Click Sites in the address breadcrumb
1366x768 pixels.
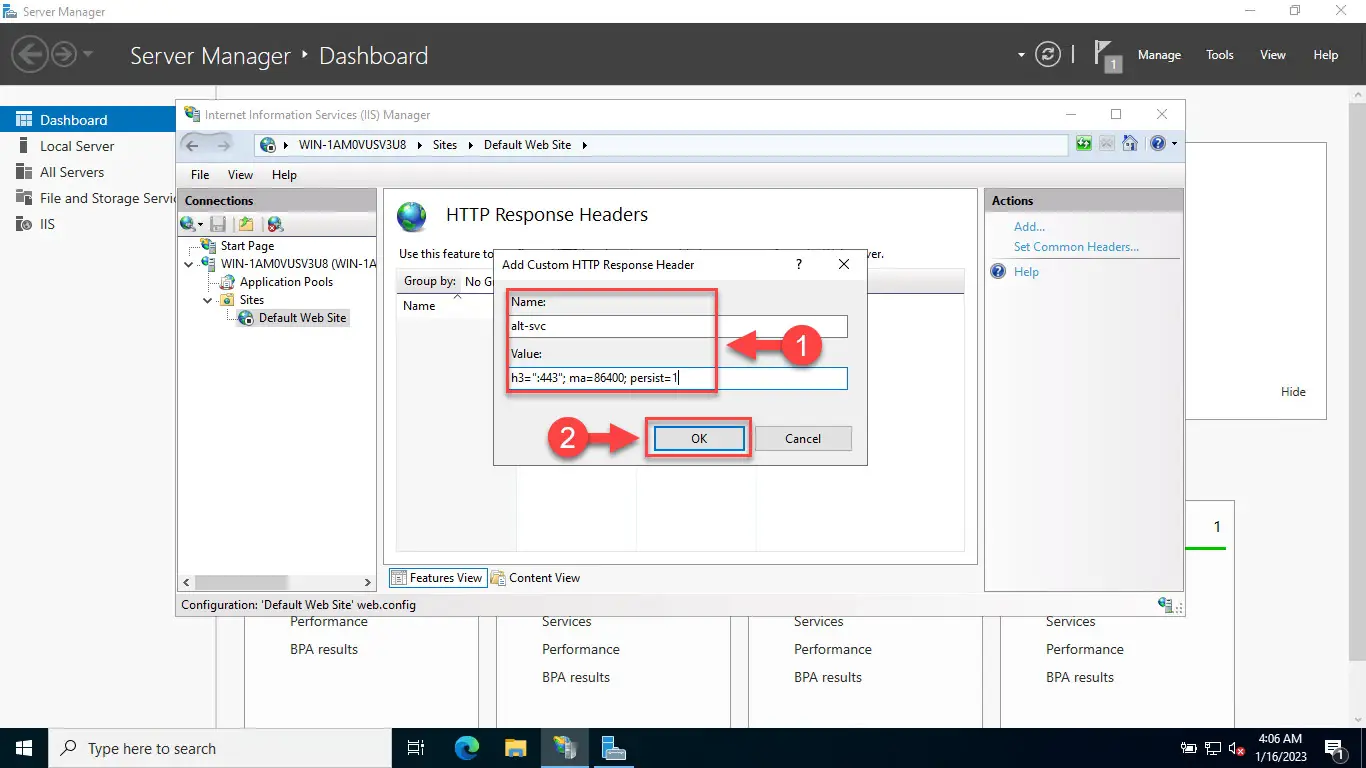tap(445, 145)
